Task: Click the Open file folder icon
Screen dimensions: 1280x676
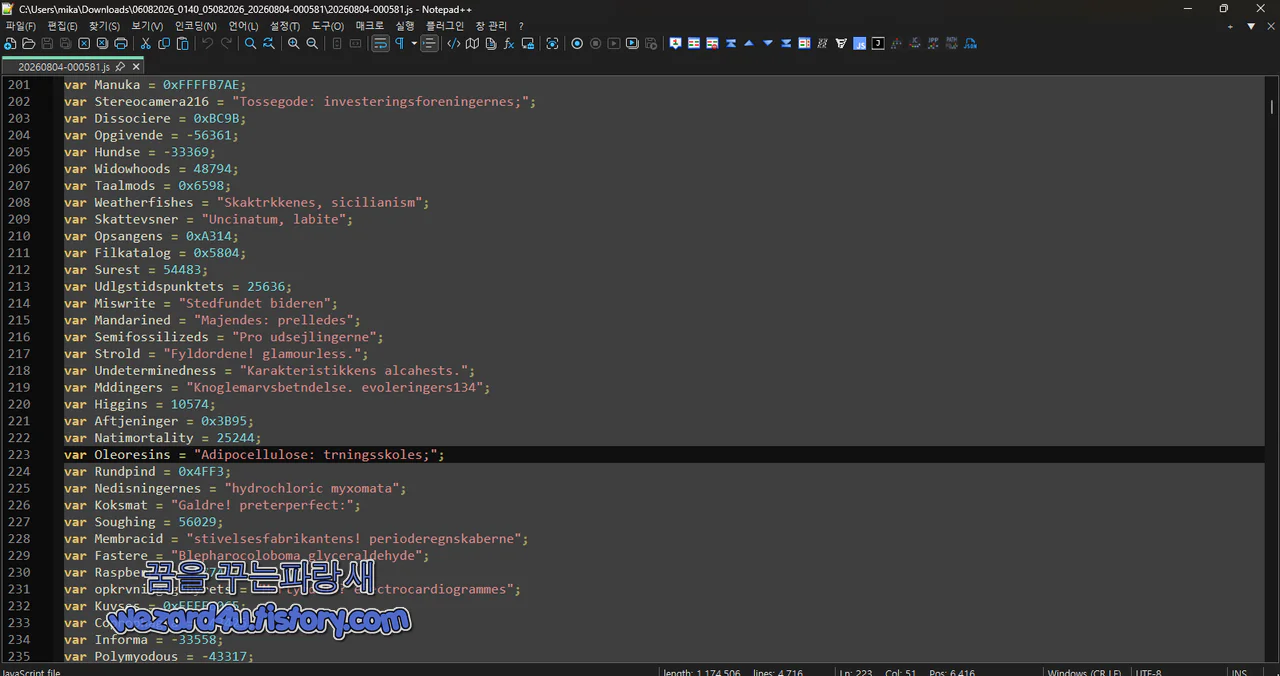Action: pyautogui.click(x=29, y=44)
